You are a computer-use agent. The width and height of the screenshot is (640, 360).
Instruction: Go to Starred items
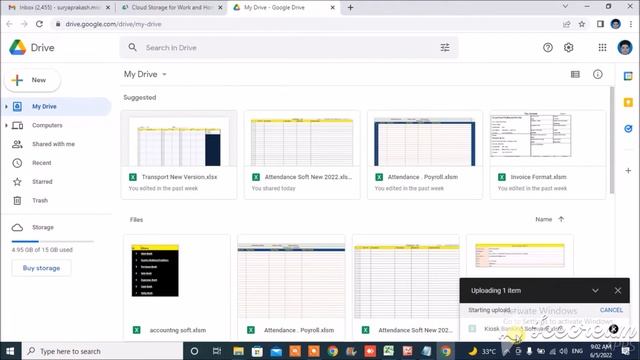(56, 182)
